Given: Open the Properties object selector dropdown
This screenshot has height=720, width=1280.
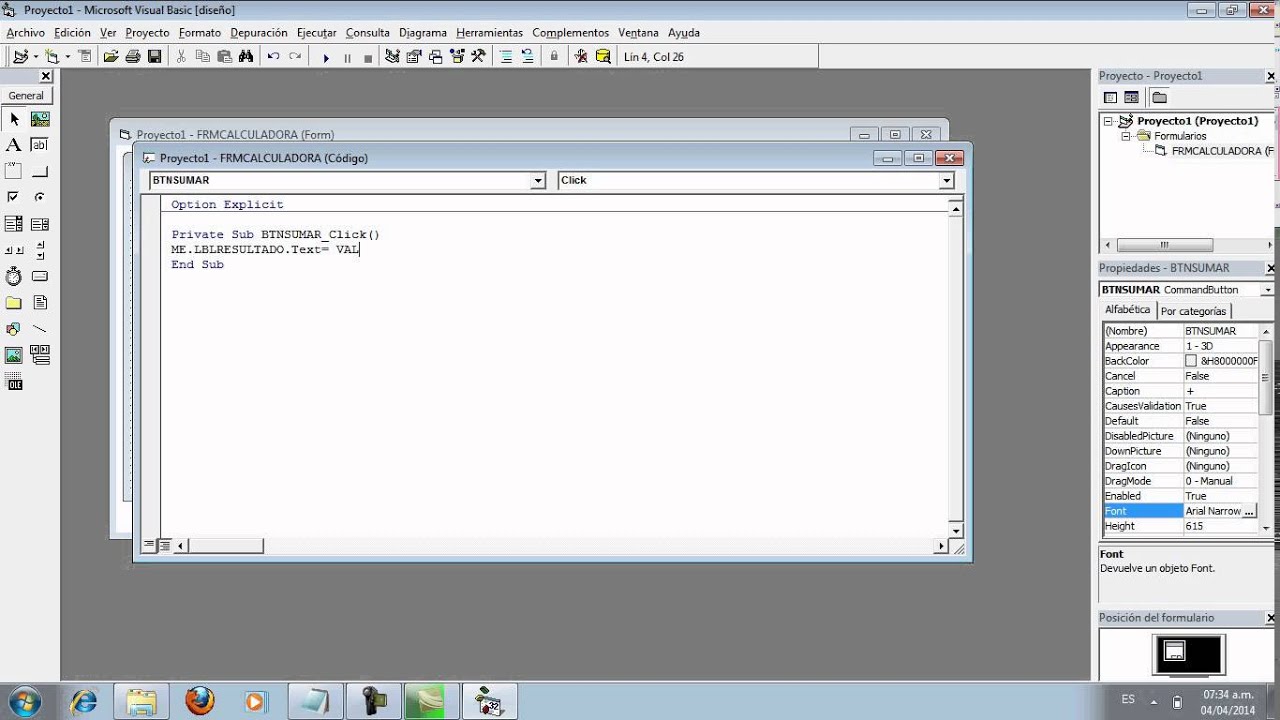Looking at the screenshot, I should (1268, 290).
